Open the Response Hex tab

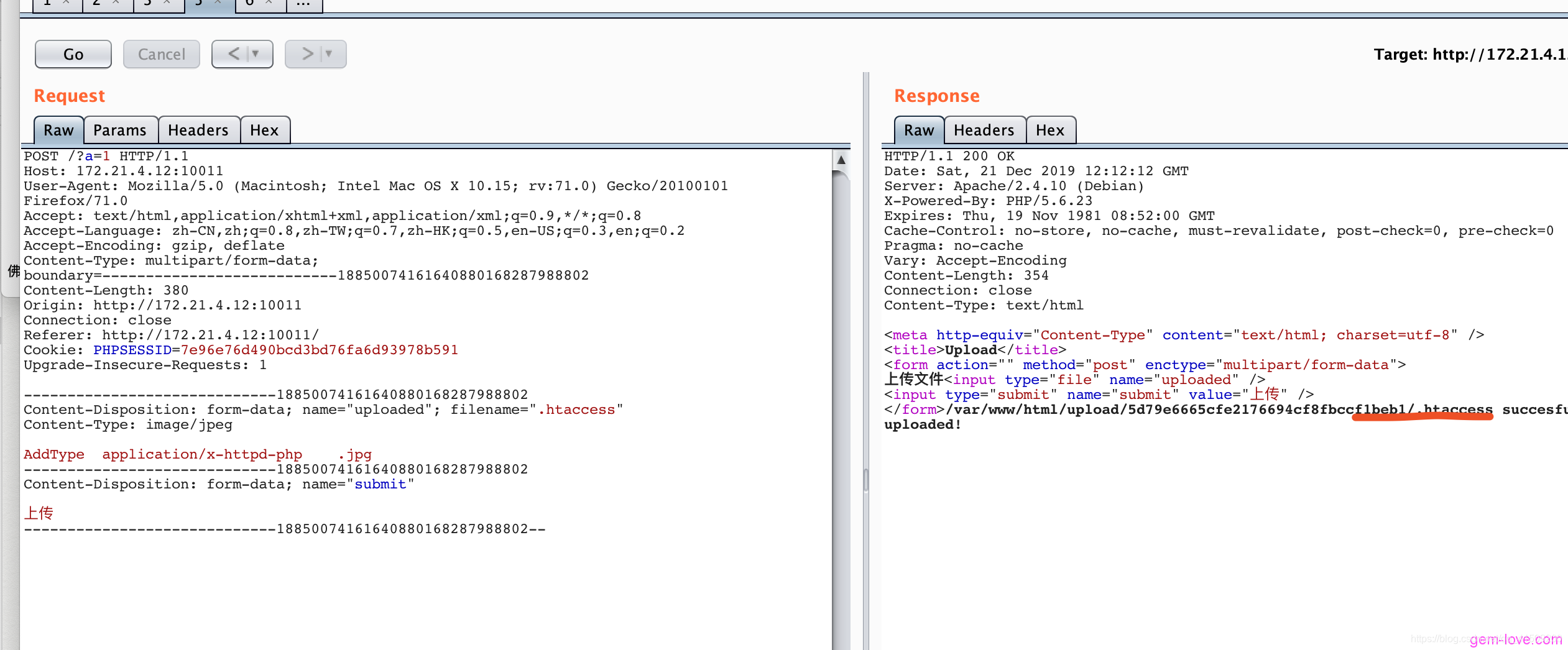[1050, 130]
